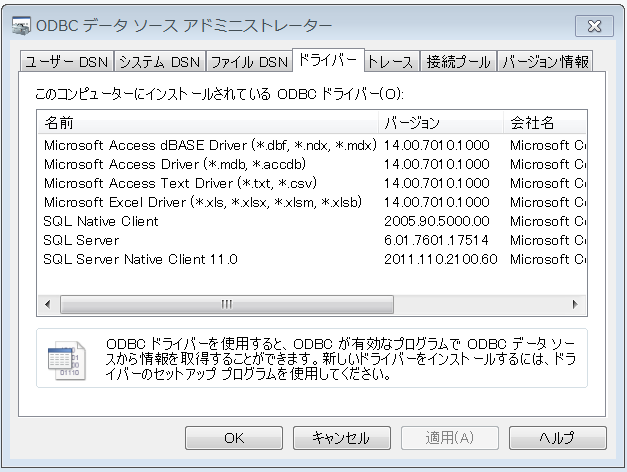Viewport: 627px width, 472px height.
Task: Click version 6.01.7601.17514 cell
Action: tap(436, 240)
